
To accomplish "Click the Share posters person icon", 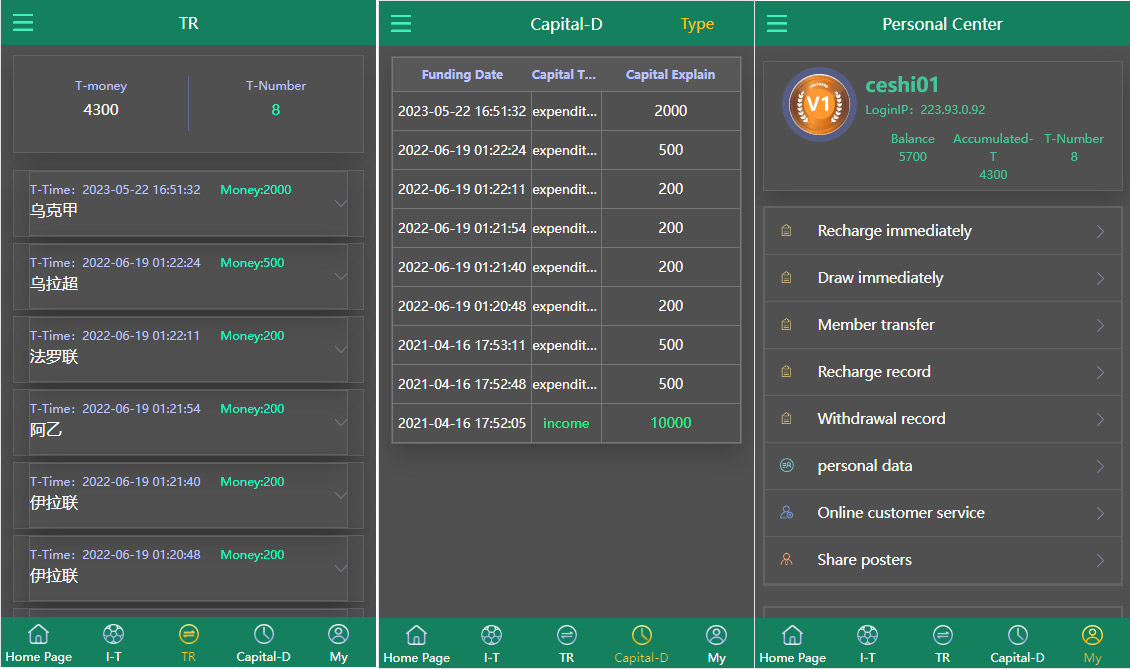I will [x=786, y=560].
